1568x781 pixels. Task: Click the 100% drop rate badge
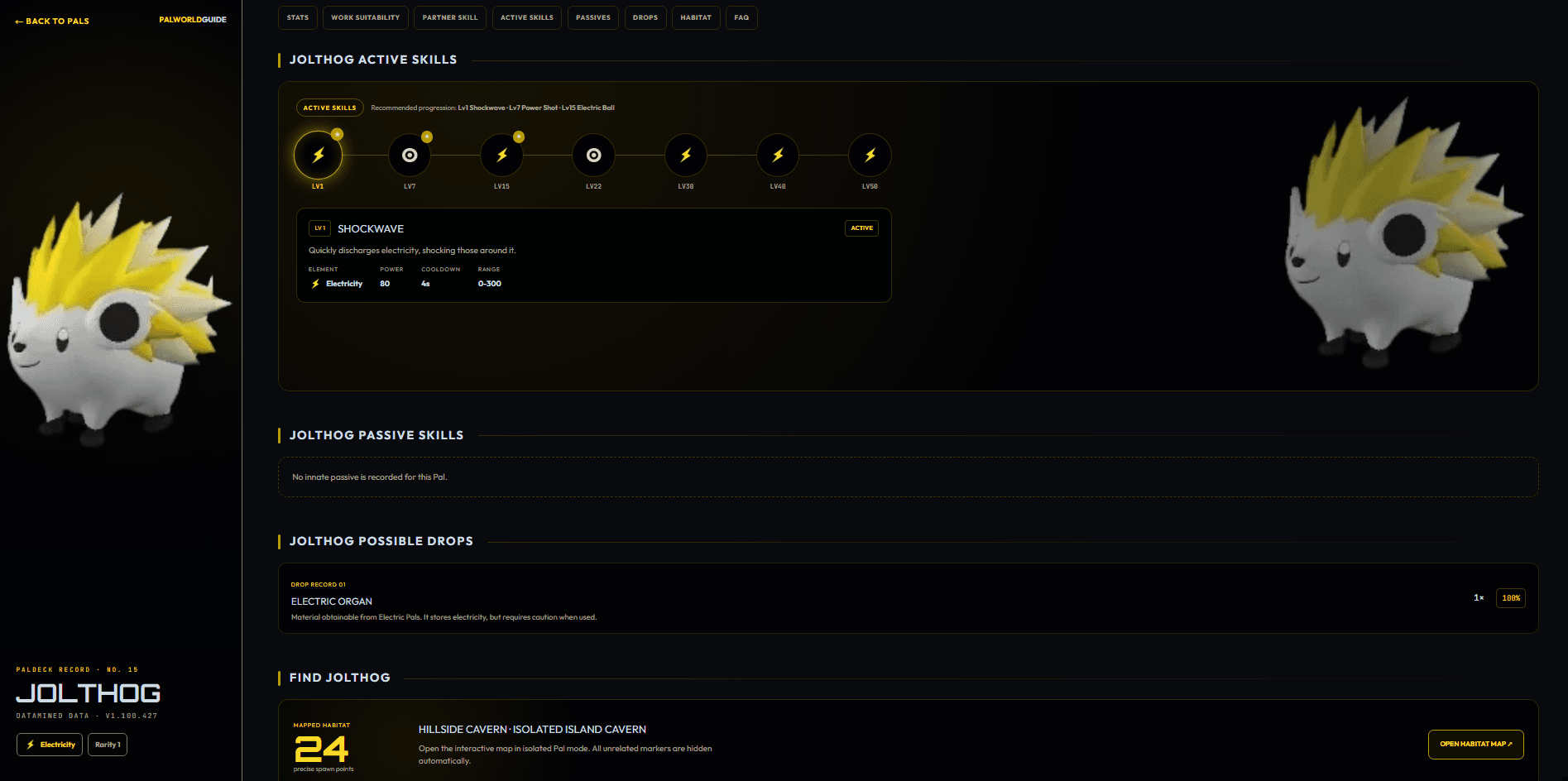(1511, 598)
